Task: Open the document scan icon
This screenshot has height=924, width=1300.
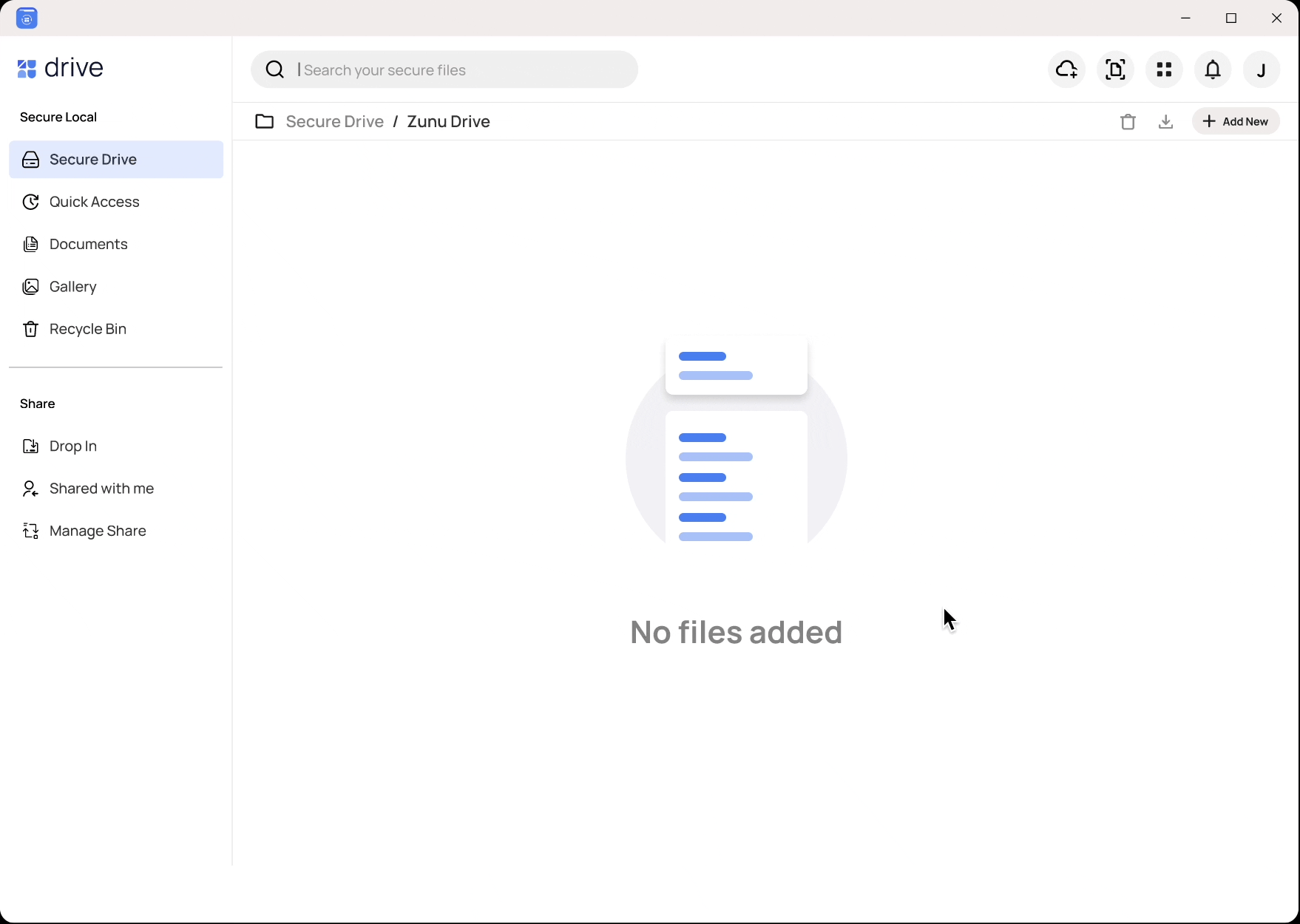Action: pyautogui.click(x=1115, y=69)
